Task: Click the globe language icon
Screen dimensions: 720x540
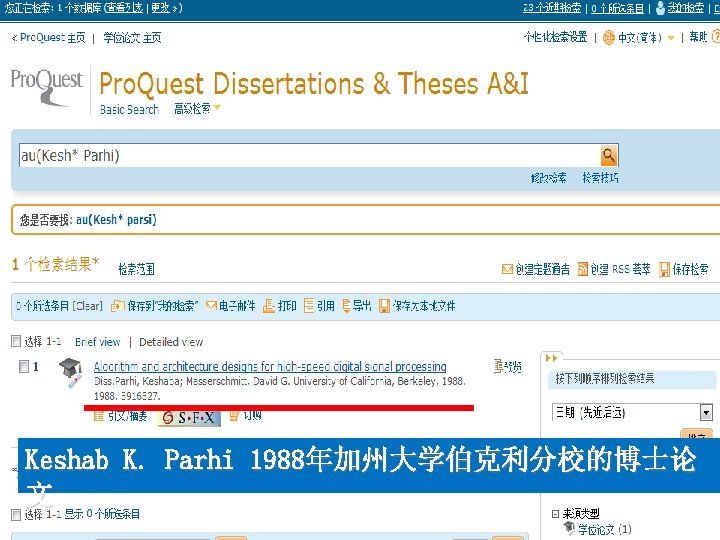Action: pos(608,37)
